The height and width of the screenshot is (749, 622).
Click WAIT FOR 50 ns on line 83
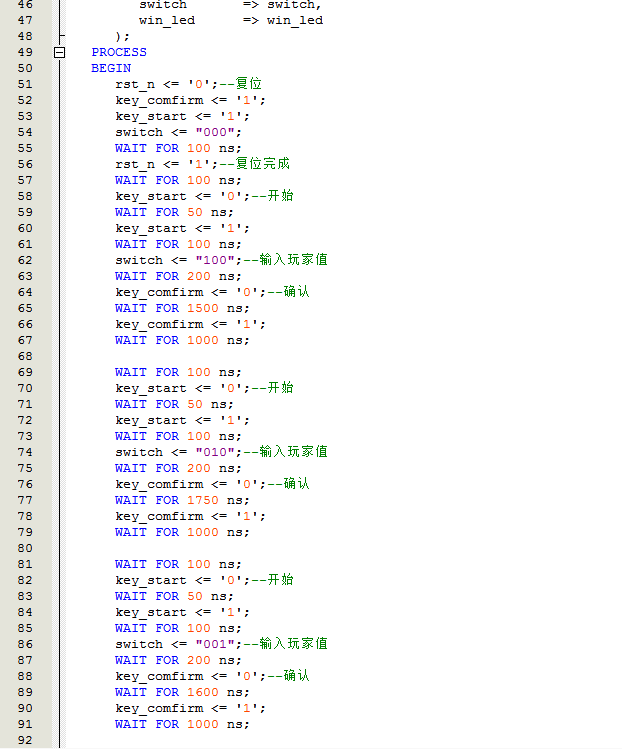(x=174, y=597)
